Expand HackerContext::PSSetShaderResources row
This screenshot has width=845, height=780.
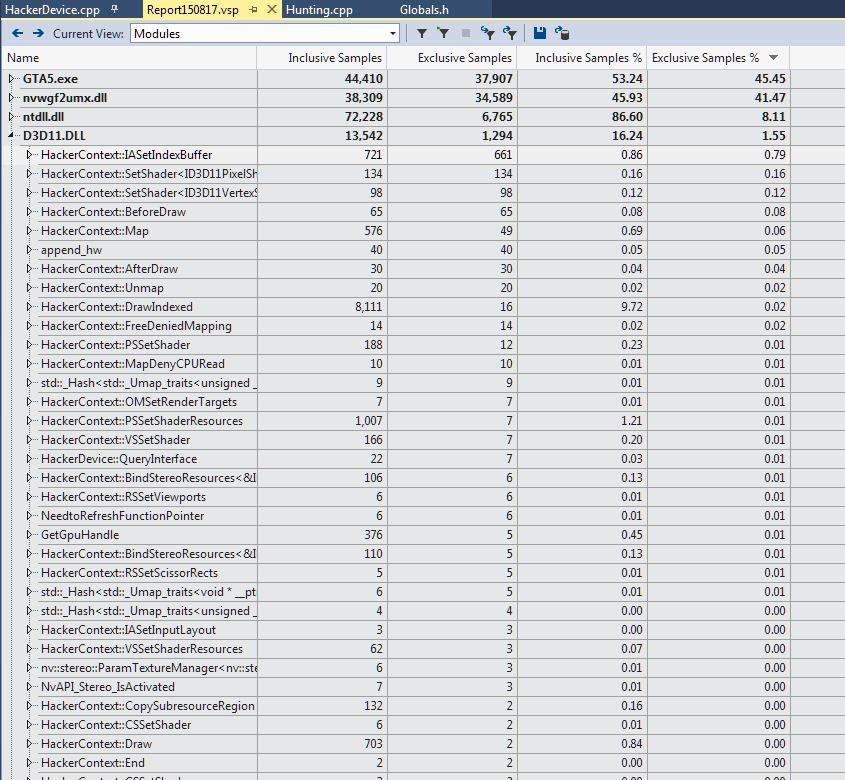29,421
